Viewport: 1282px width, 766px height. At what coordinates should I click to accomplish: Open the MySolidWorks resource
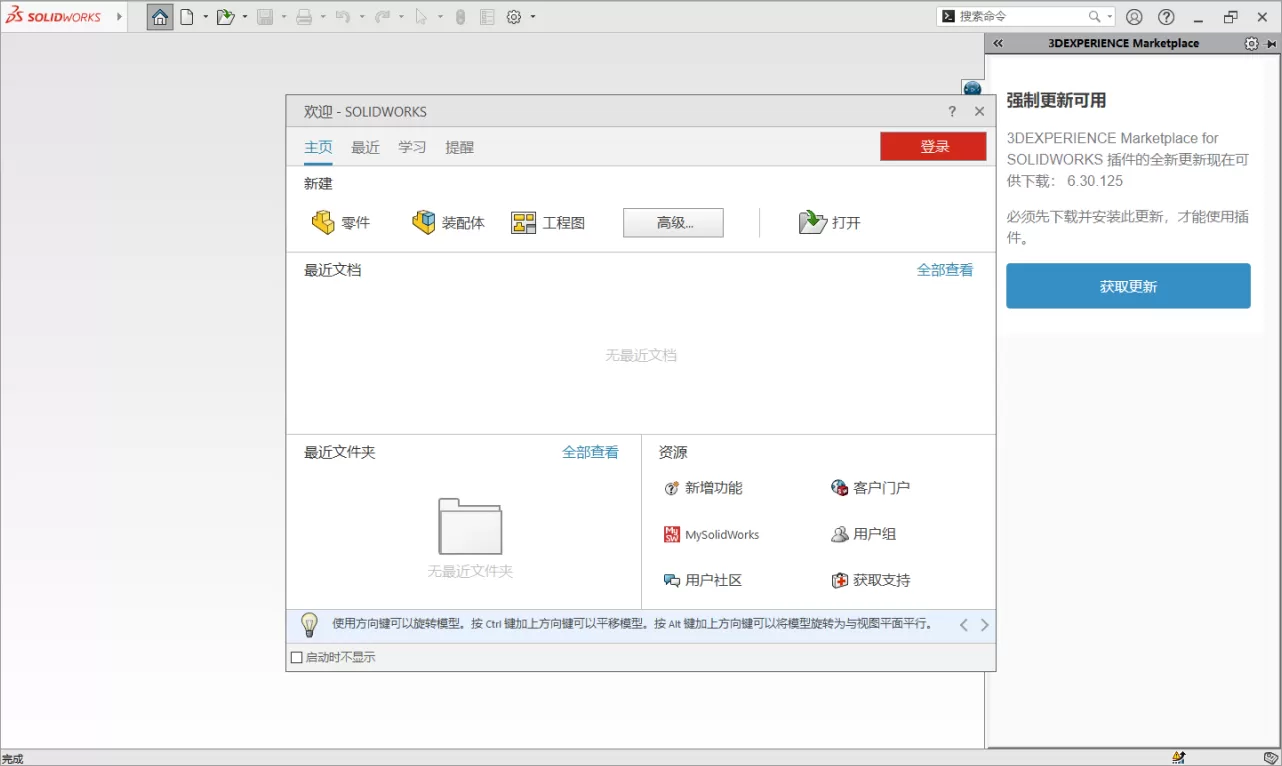coord(710,534)
